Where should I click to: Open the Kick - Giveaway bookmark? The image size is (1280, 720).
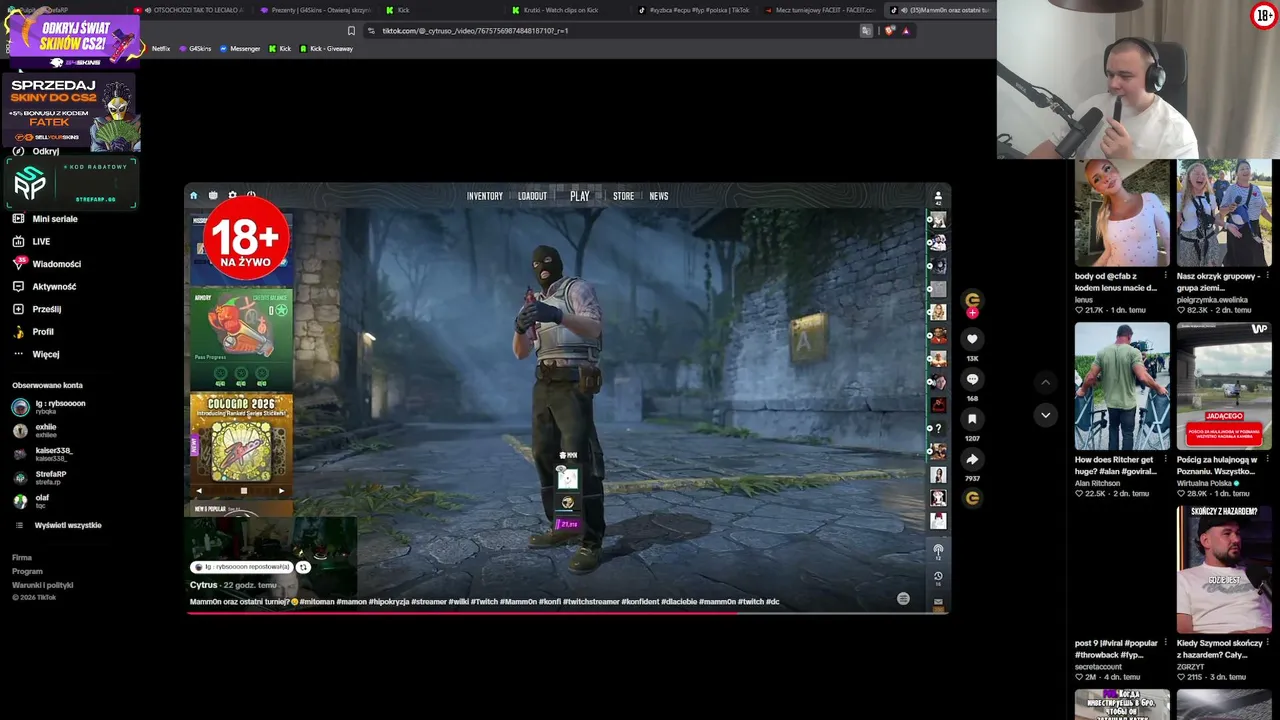326,49
